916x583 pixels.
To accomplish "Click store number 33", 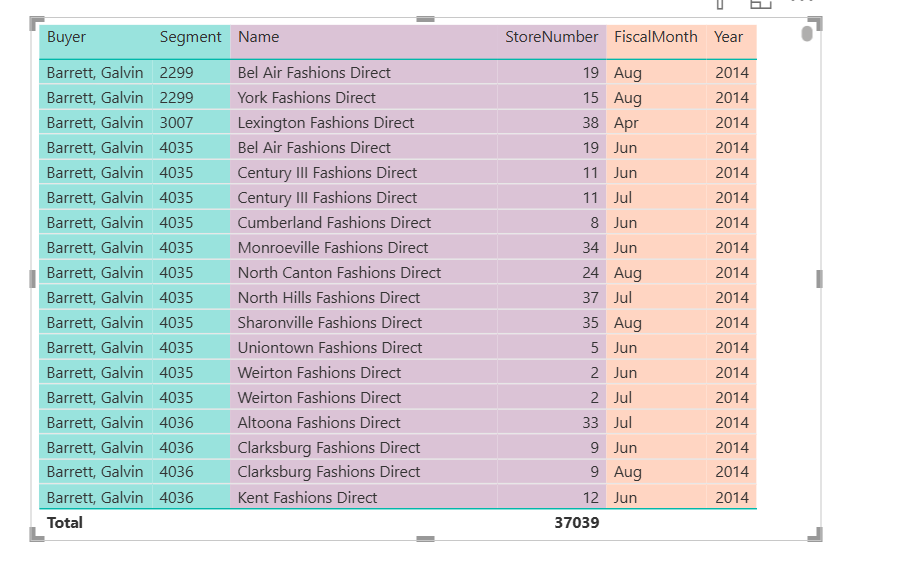I will 591,422.
